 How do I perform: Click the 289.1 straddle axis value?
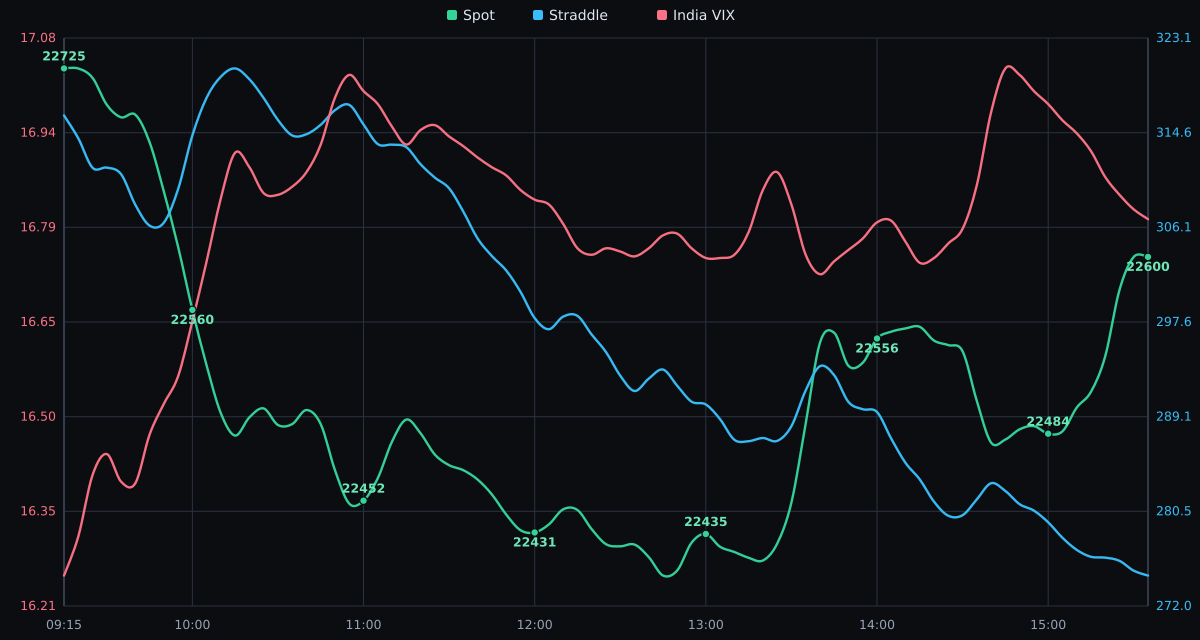click(x=1174, y=417)
